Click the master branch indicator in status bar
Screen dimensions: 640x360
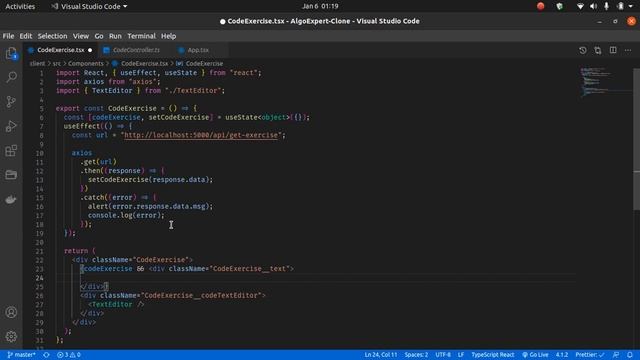coord(22,355)
